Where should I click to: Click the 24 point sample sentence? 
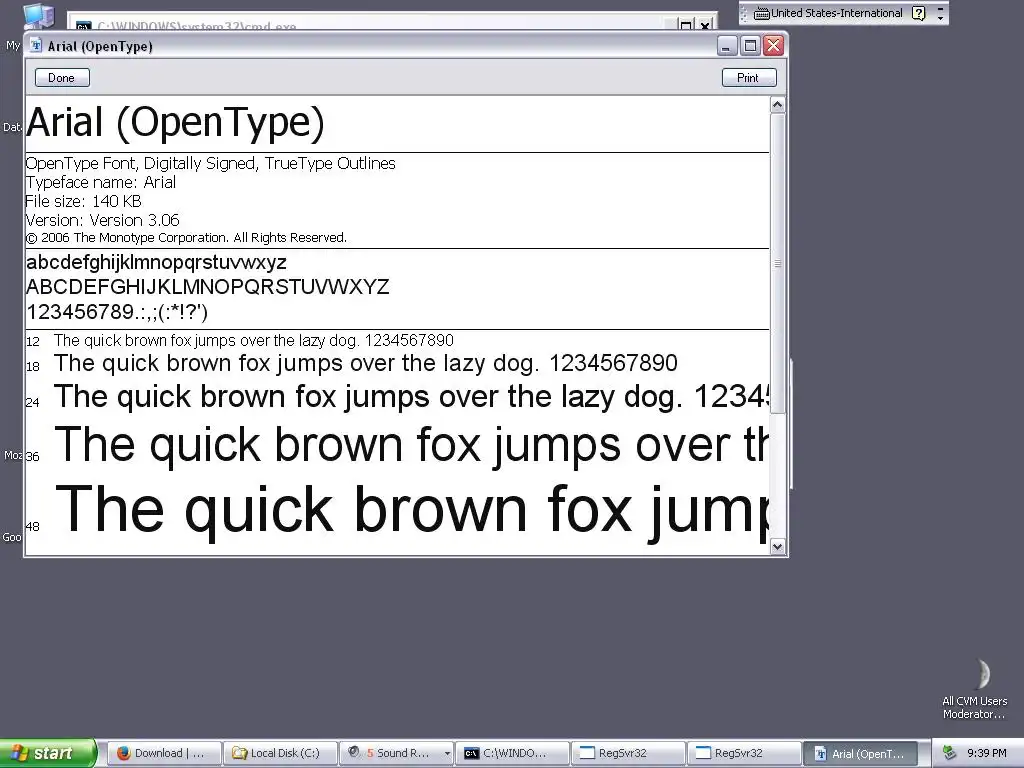(x=411, y=396)
